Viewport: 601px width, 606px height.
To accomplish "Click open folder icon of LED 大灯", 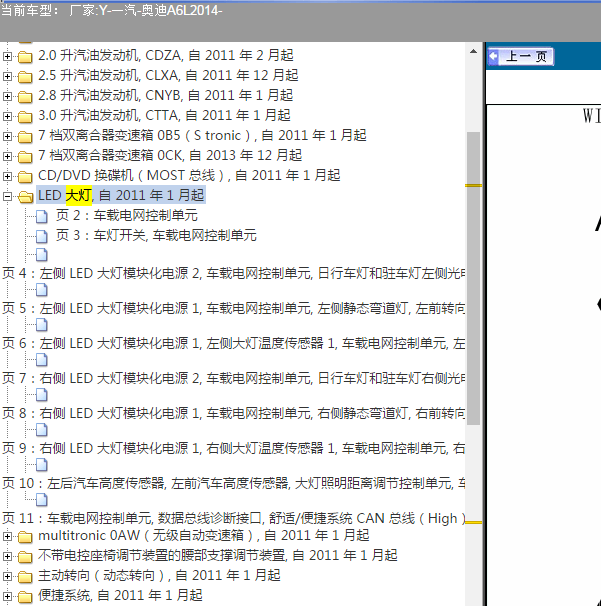I will [x=26, y=197].
